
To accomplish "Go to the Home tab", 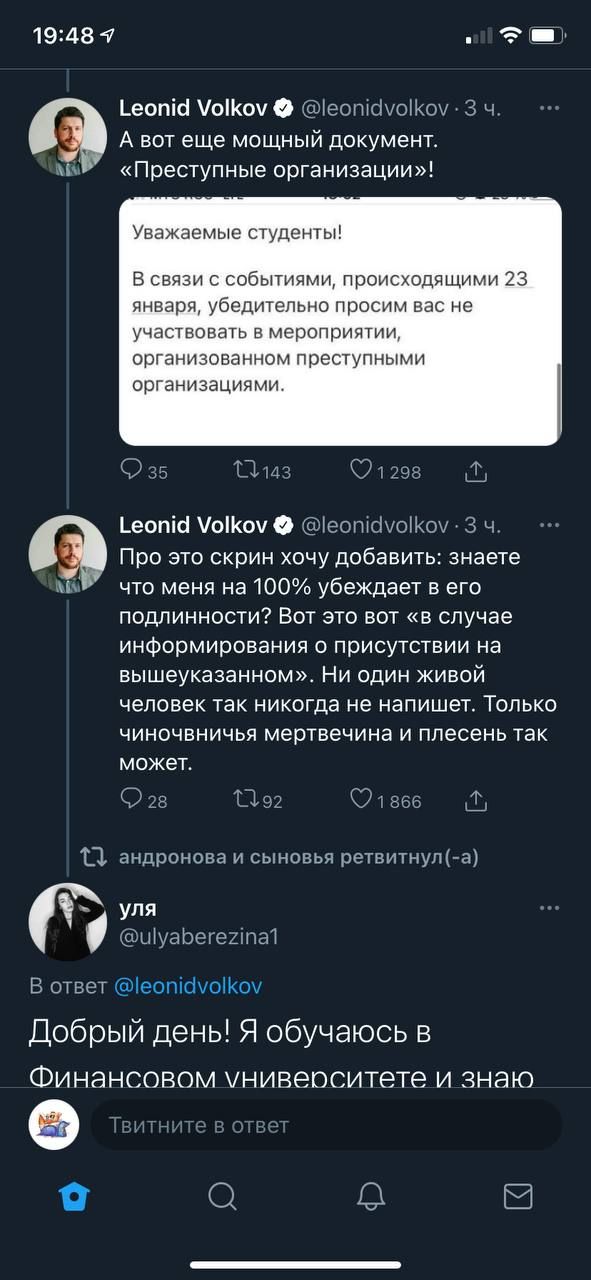I will [x=74, y=1195].
